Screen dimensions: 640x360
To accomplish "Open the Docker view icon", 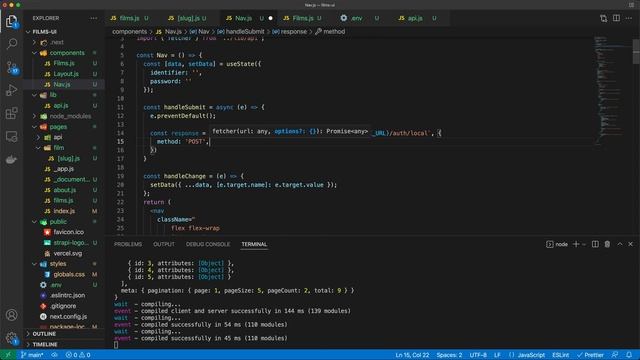I will (x=11, y=160).
